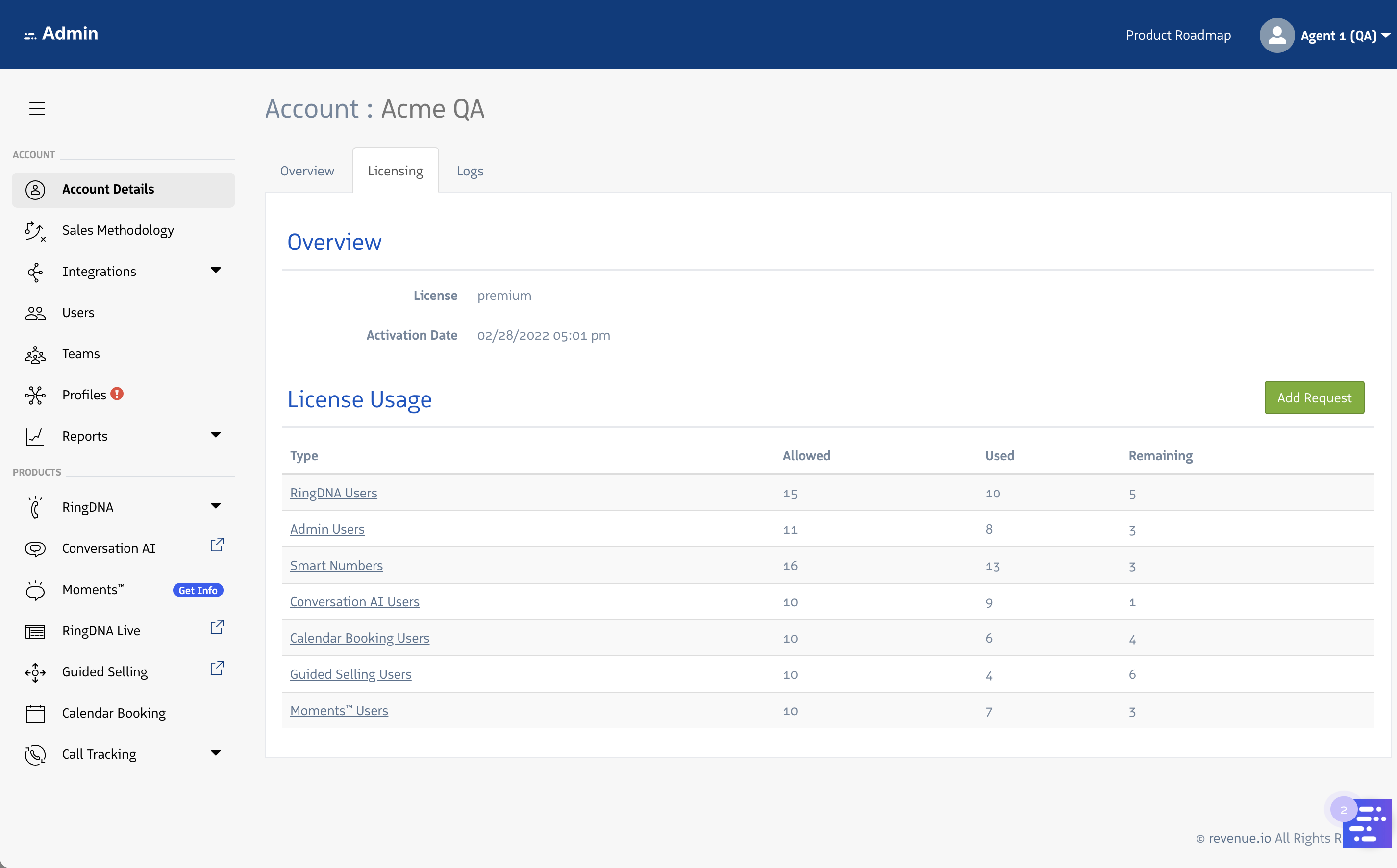Click the Add Request button
Viewport: 1397px width, 868px height.
1314,398
